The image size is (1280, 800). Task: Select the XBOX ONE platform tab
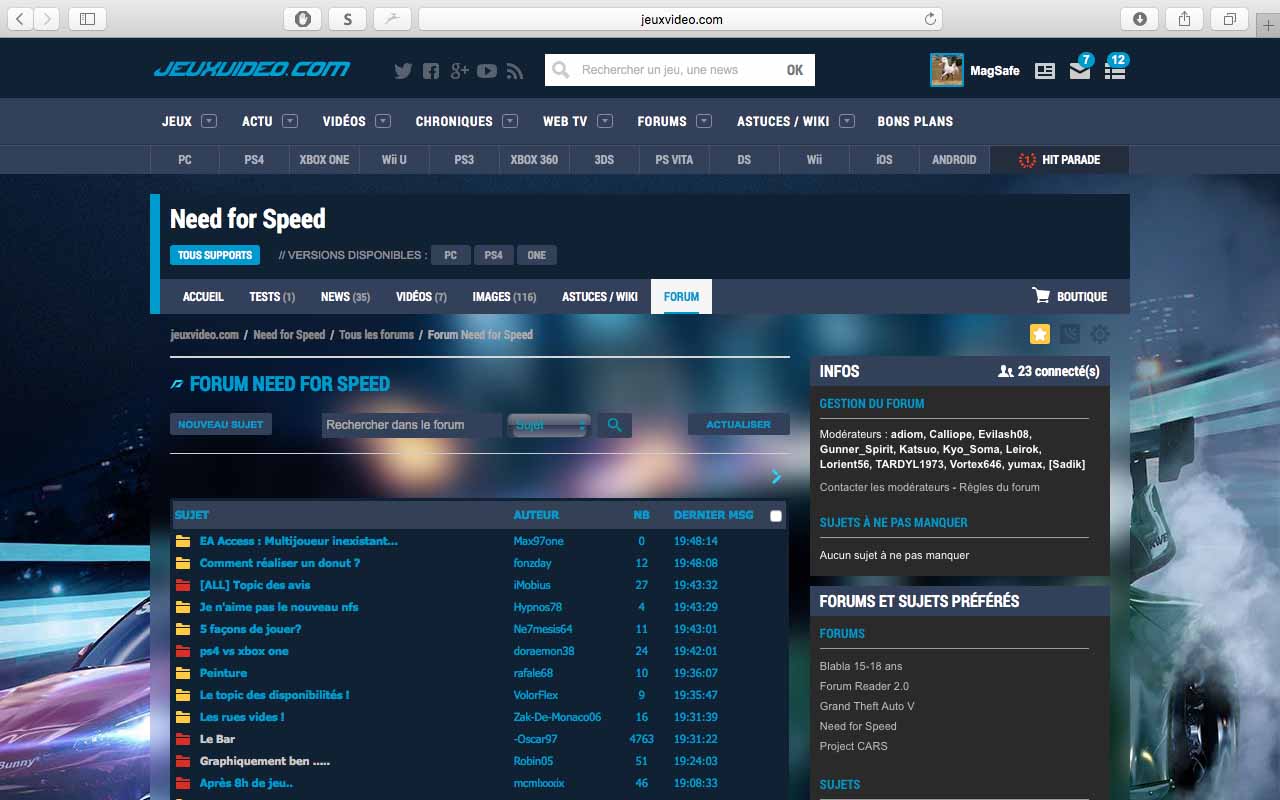pyautogui.click(x=325, y=159)
